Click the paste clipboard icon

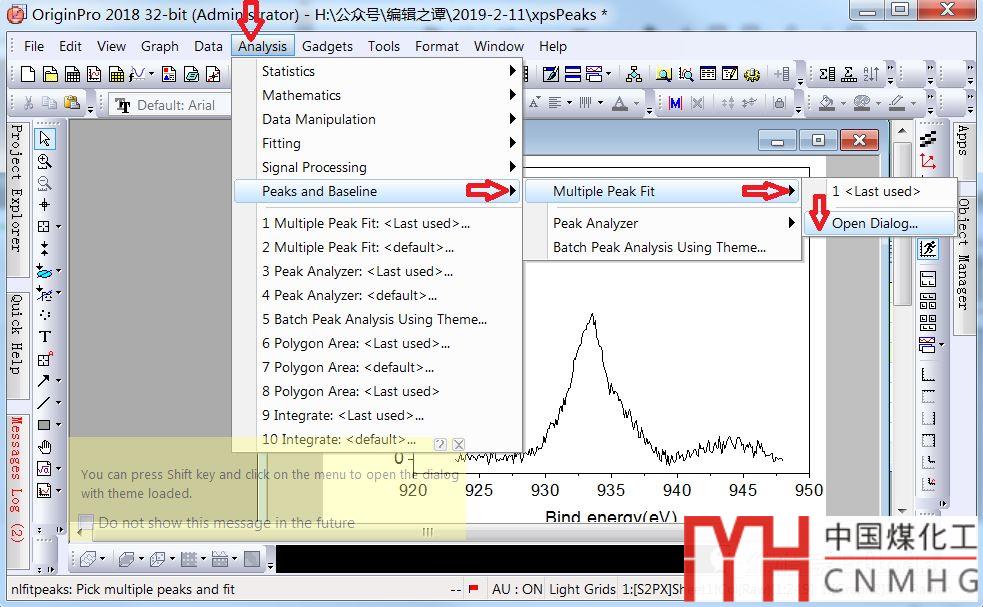(72, 103)
